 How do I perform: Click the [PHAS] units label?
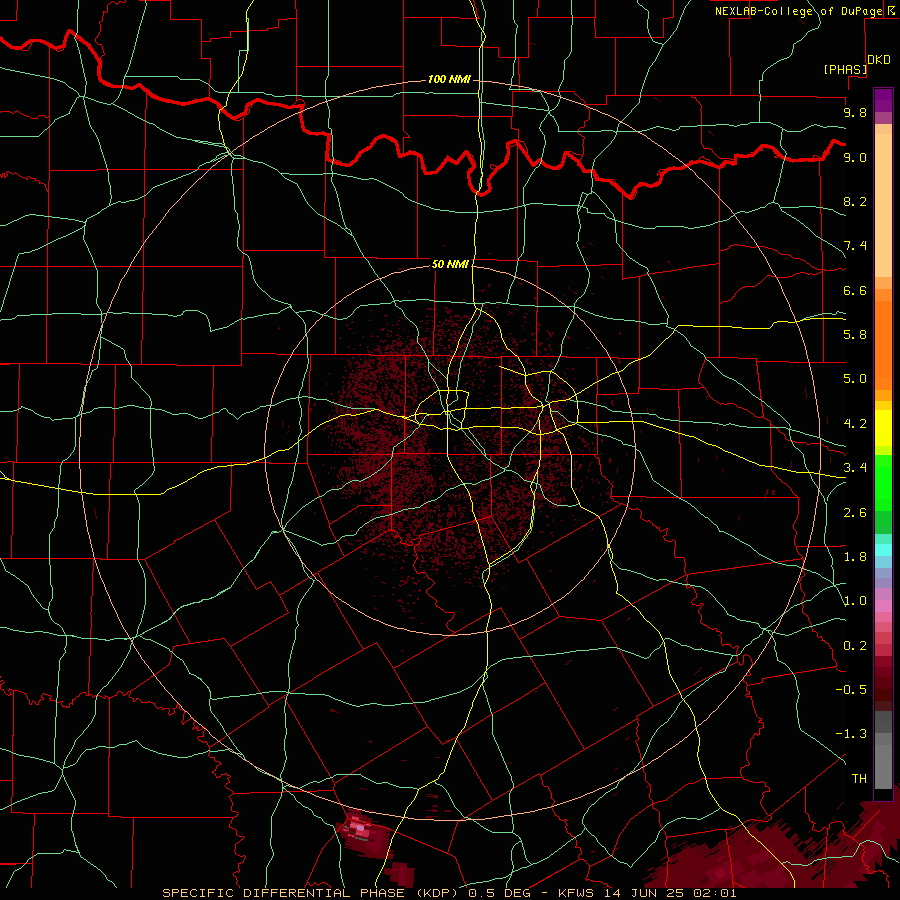[845, 69]
